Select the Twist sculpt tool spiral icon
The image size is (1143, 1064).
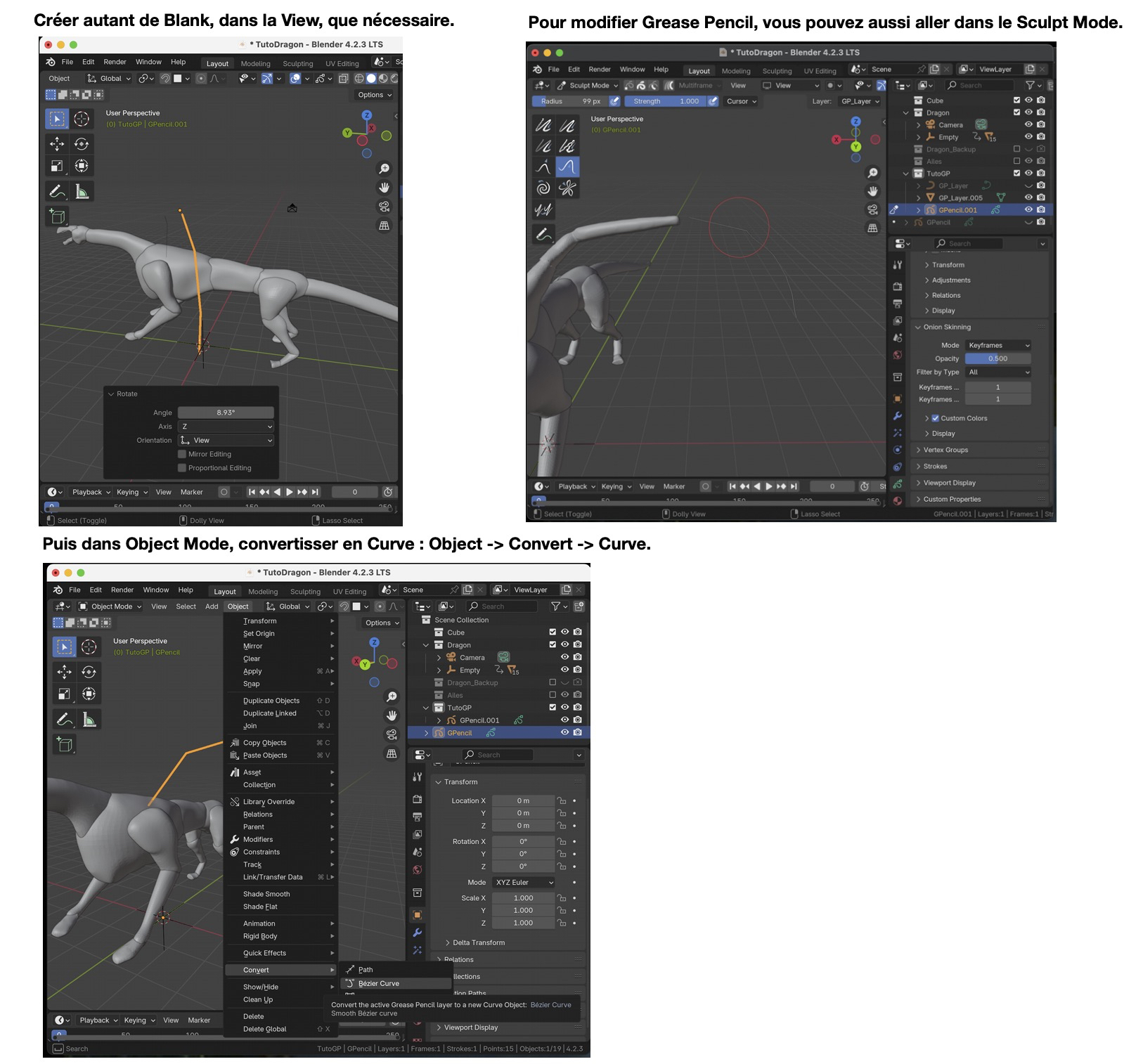point(543,188)
